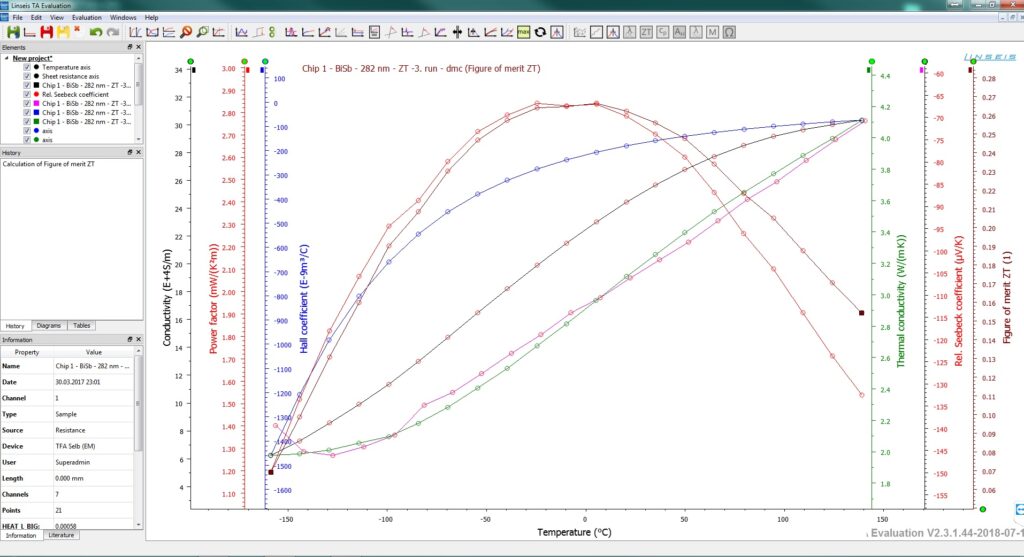Open the Windows menu
The width and height of the screenshot is (1024, 557).
(x=123, y=18)
